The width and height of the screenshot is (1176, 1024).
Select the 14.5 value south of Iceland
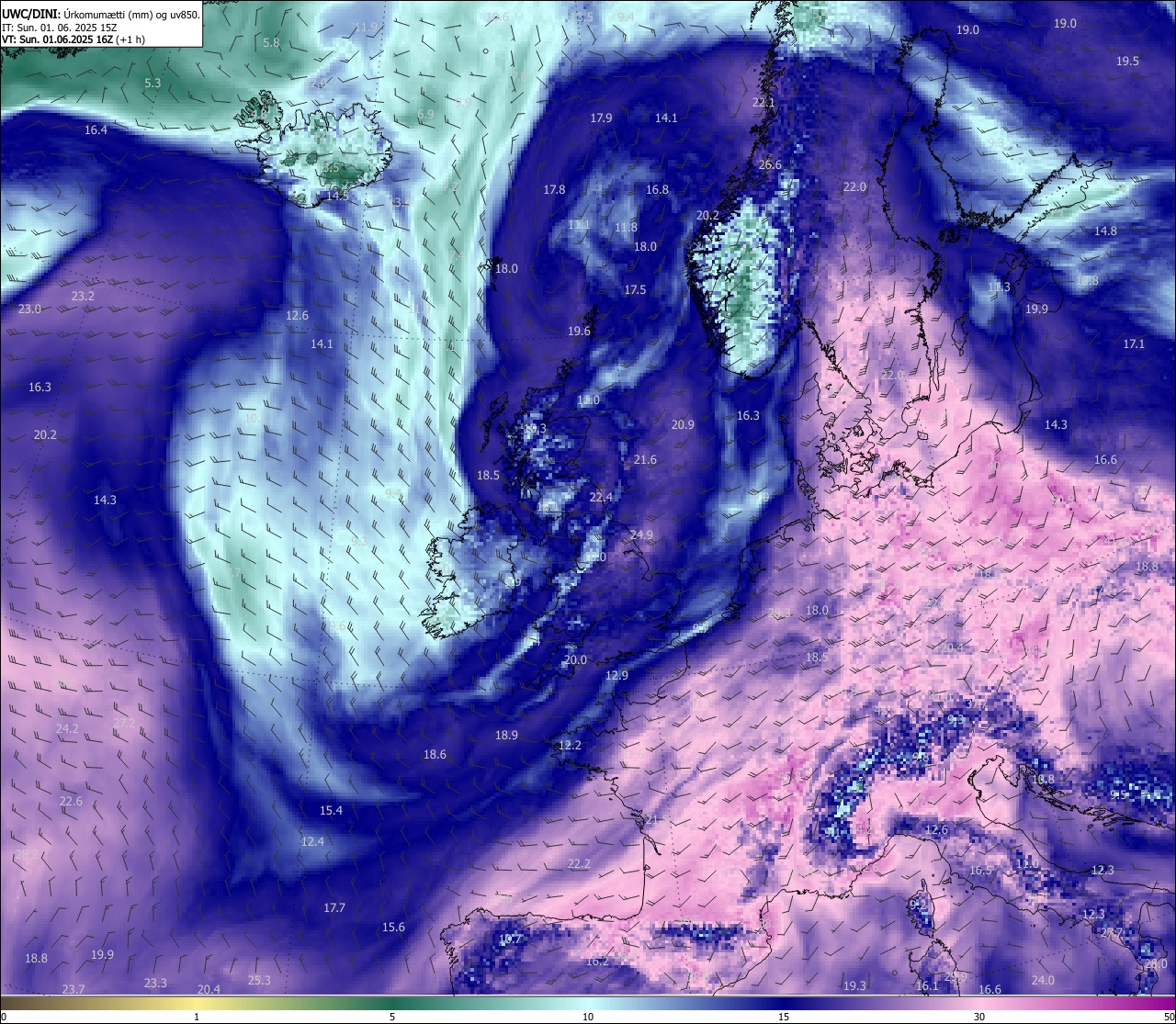(337, 196)
